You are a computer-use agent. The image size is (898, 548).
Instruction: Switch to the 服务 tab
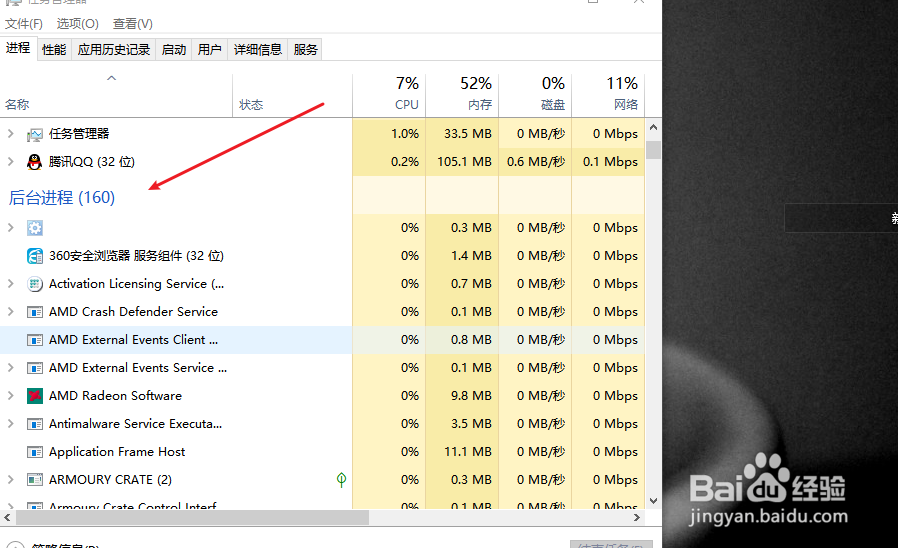tap(305, 50)
